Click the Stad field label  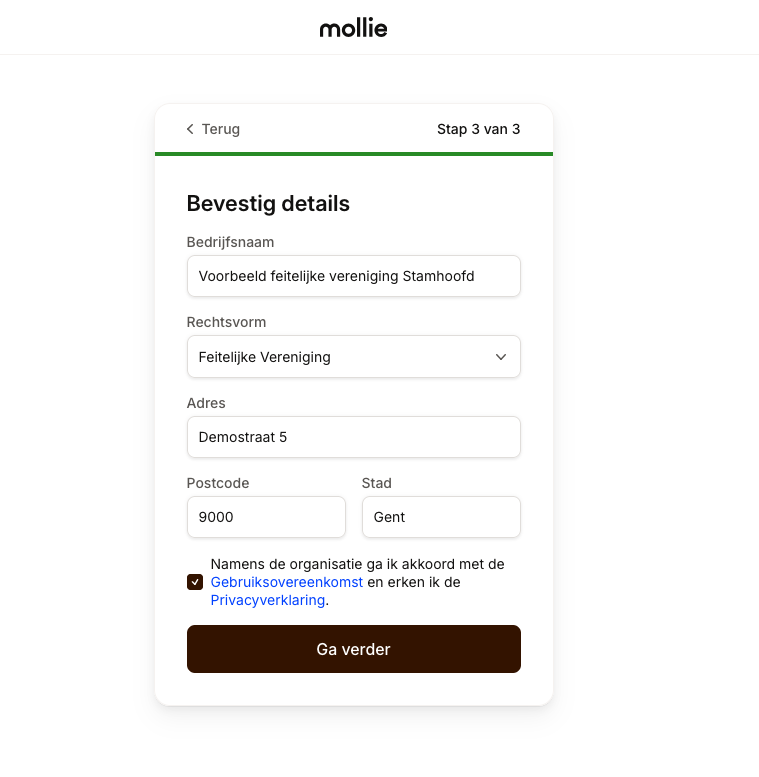(375, 483)
